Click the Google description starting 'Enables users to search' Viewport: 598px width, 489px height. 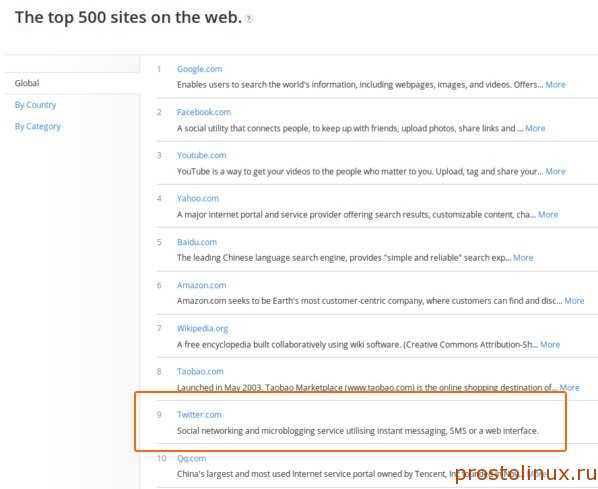point(360,85)
